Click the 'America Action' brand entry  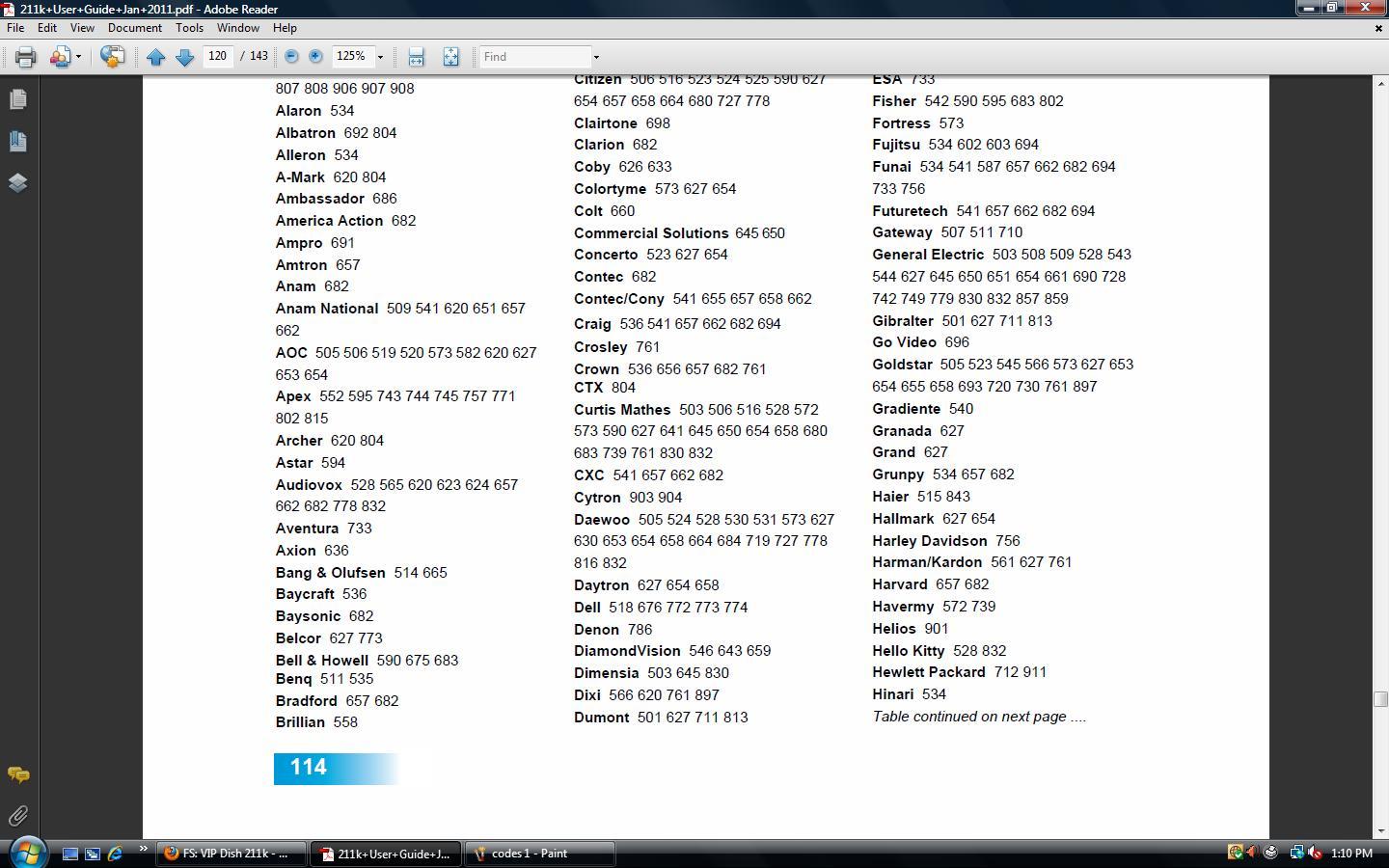[x=330, y=221]
